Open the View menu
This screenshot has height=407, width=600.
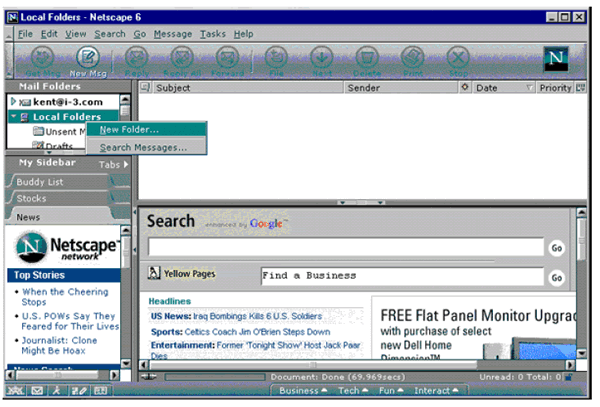click(x=75, y=34)
